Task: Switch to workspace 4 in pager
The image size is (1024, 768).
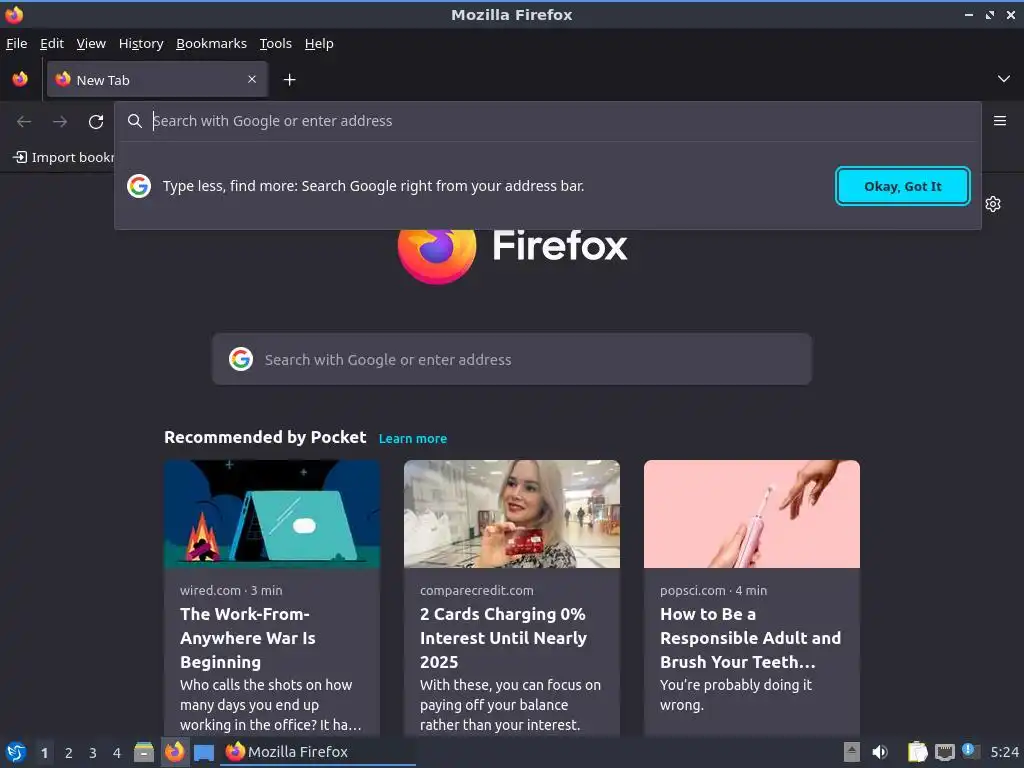Action: point(117,753)
